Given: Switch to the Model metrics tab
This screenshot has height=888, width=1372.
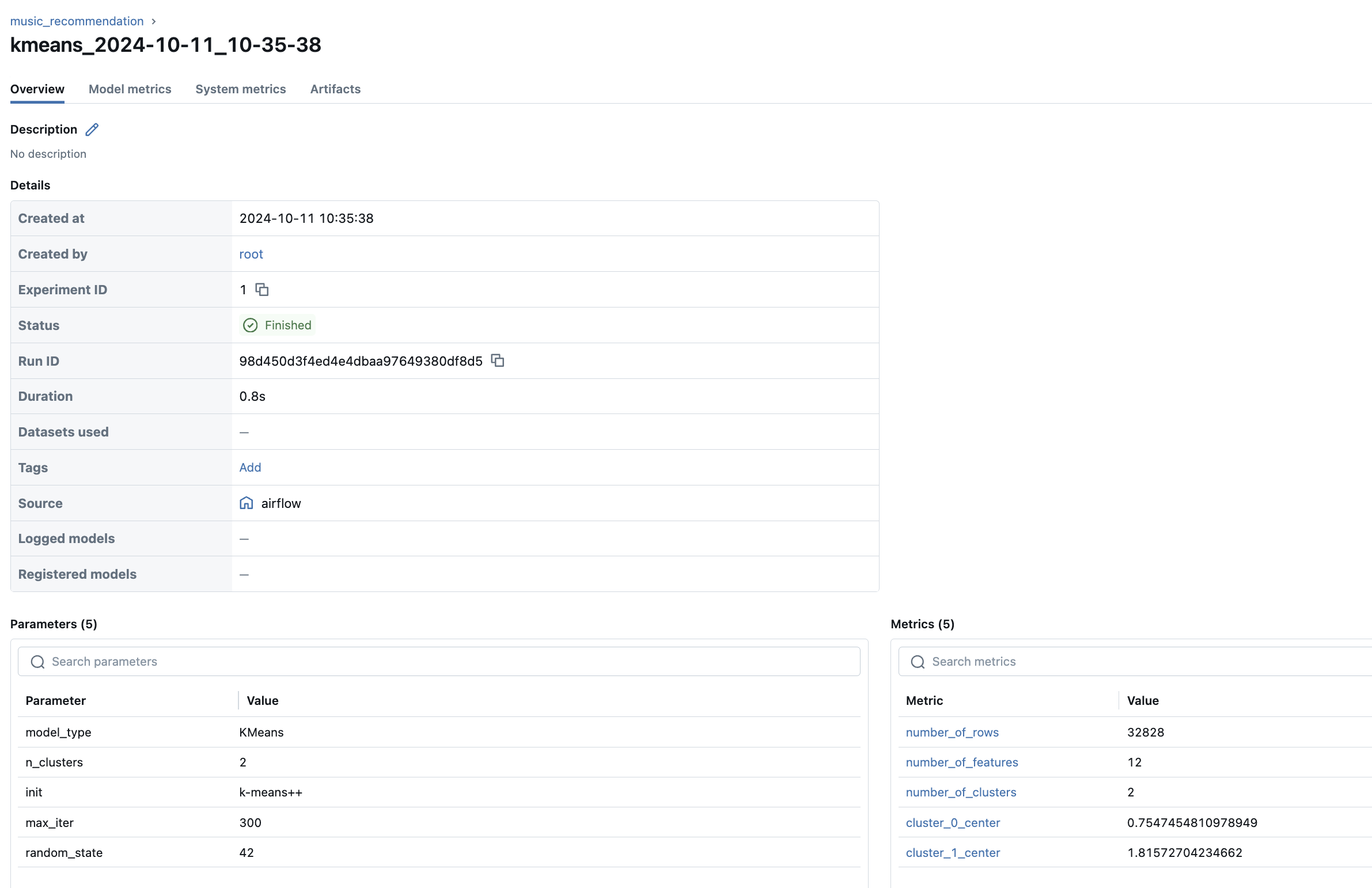Looking at the screenshot, I should (130, 89).
